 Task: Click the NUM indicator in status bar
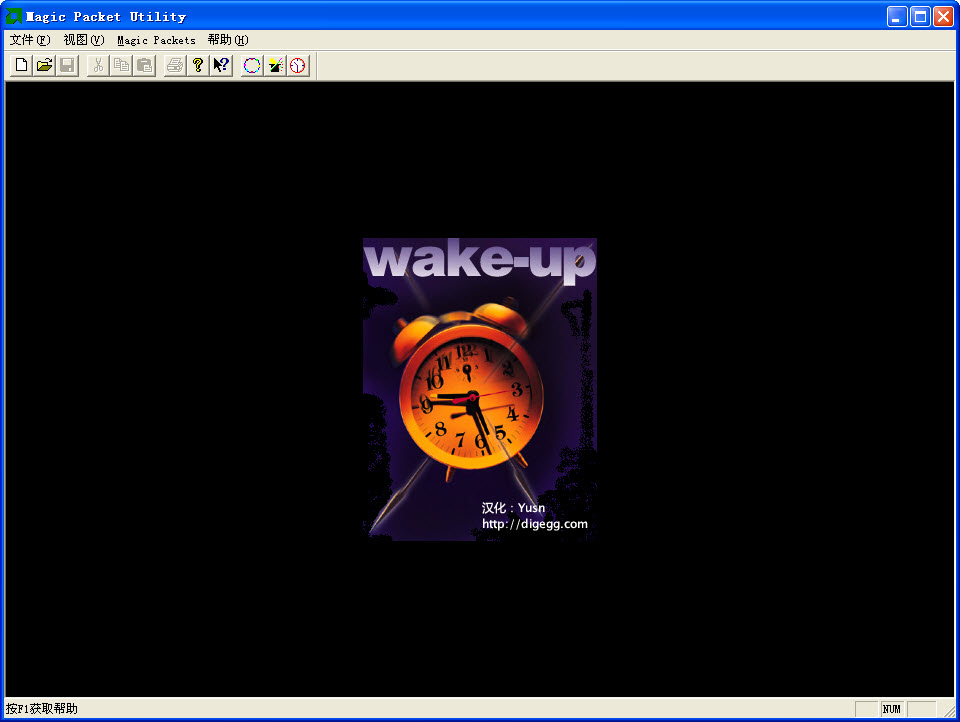pyautogui.click(x=891, y=709)
